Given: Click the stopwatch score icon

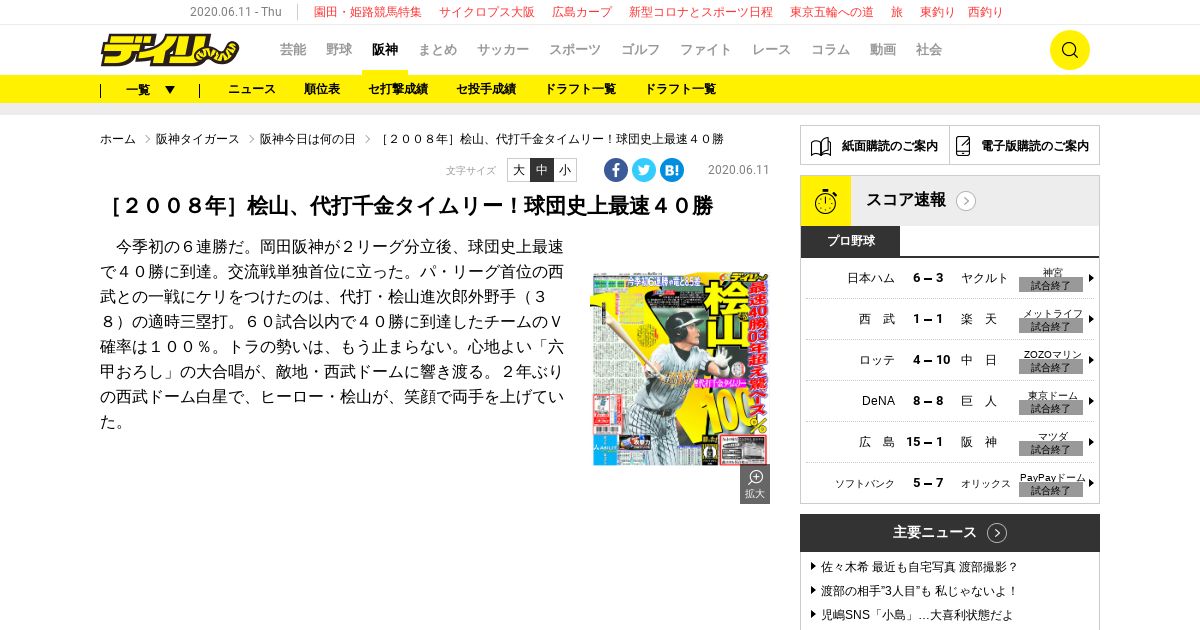Looking at the screenshot, I should click(x=826, y=201).
